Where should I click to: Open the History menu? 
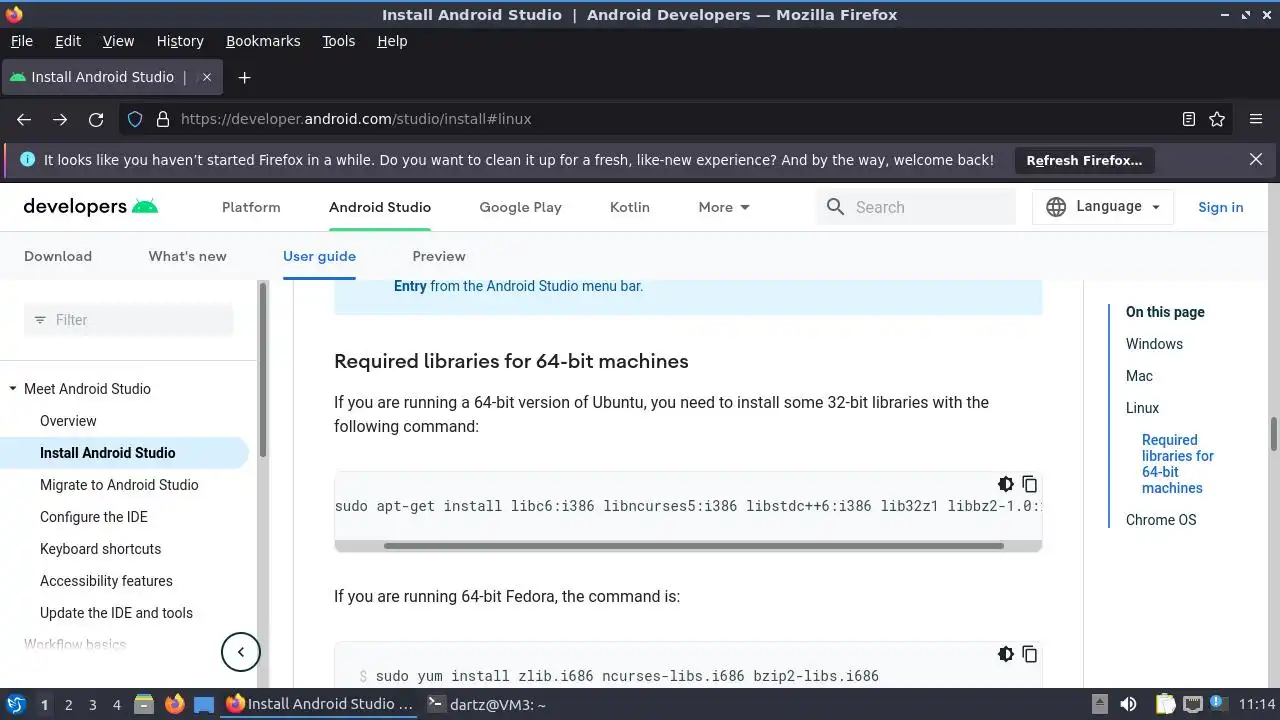coord(180,41)
